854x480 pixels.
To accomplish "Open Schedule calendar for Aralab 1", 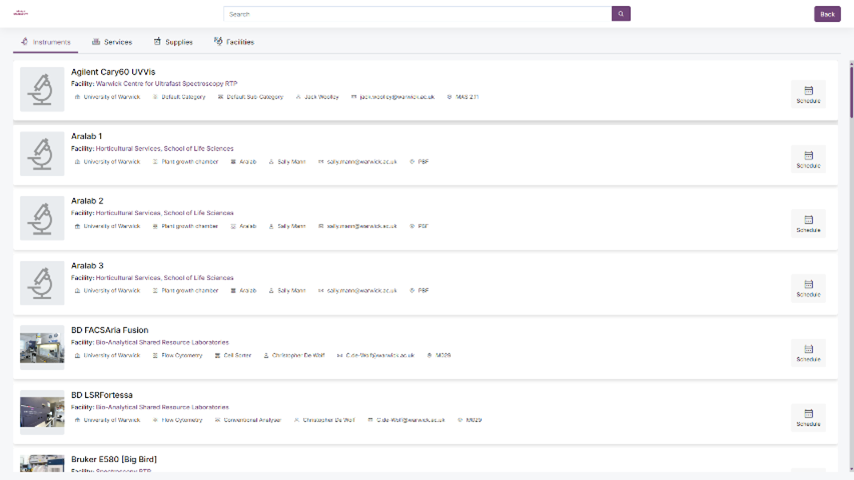I will tap(808, 159).
